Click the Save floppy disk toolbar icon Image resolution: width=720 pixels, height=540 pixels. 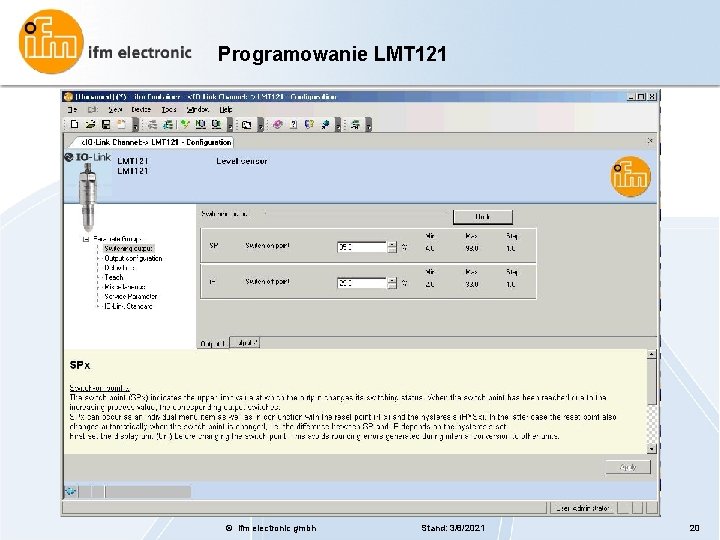click(x=106, y=124)
